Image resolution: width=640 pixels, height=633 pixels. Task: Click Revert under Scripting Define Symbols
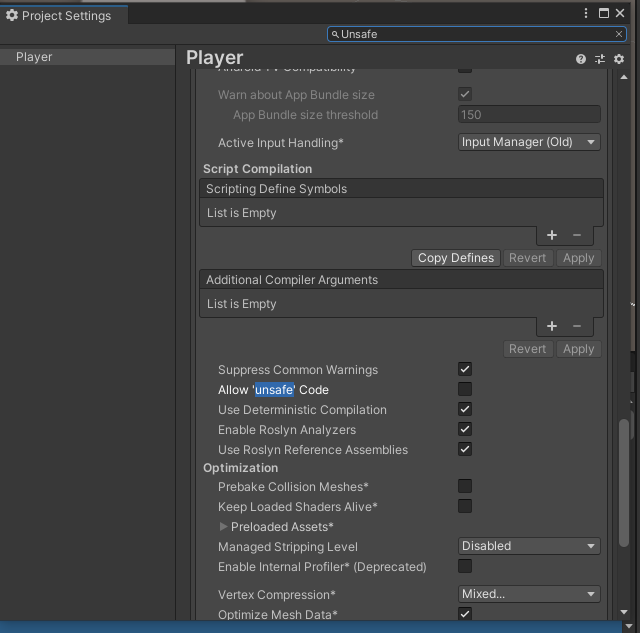tap(528, 258)
